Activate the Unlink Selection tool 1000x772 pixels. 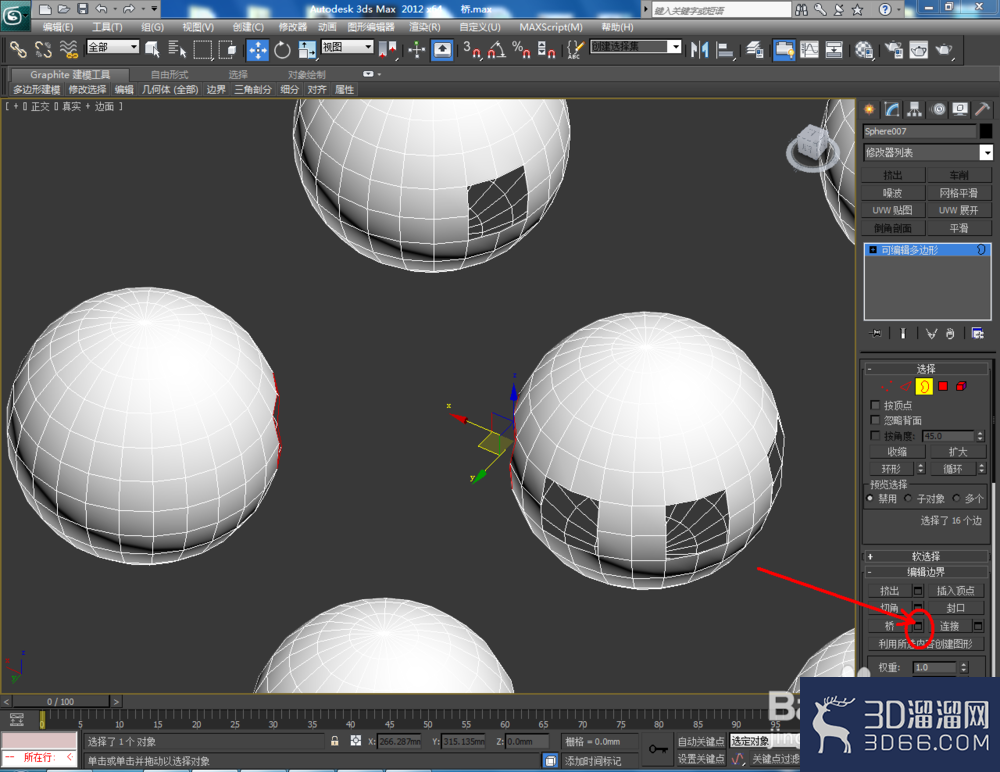[x=43, y=49]
